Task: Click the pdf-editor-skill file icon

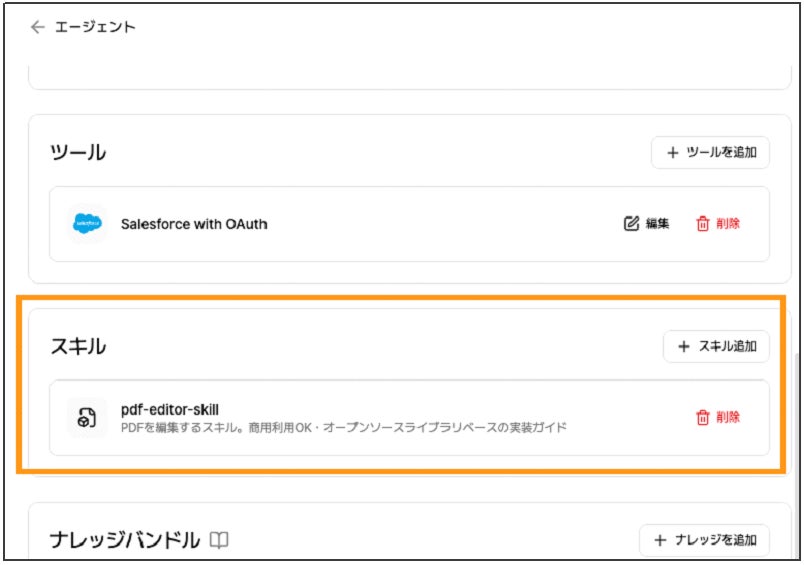Action: (87, 418)
